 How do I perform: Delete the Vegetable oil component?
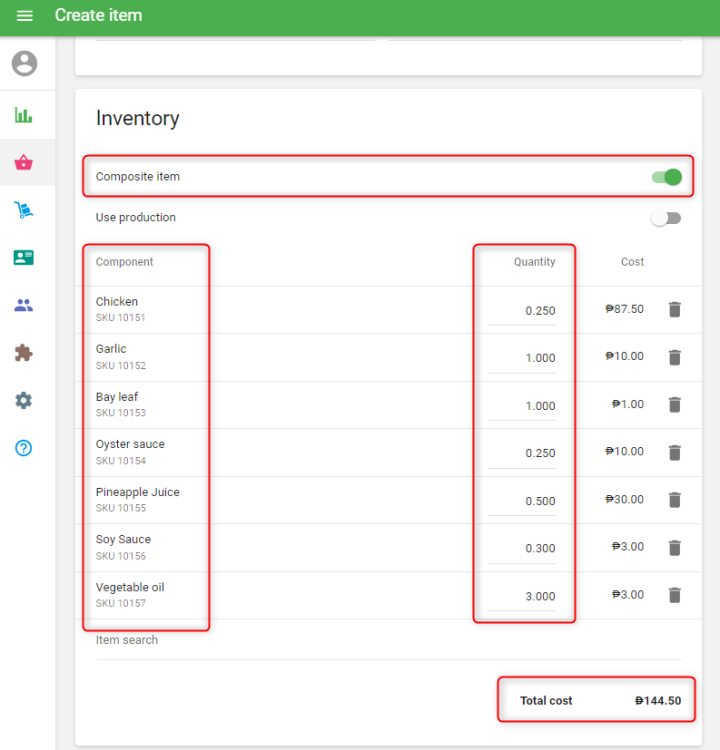(674, 595)
